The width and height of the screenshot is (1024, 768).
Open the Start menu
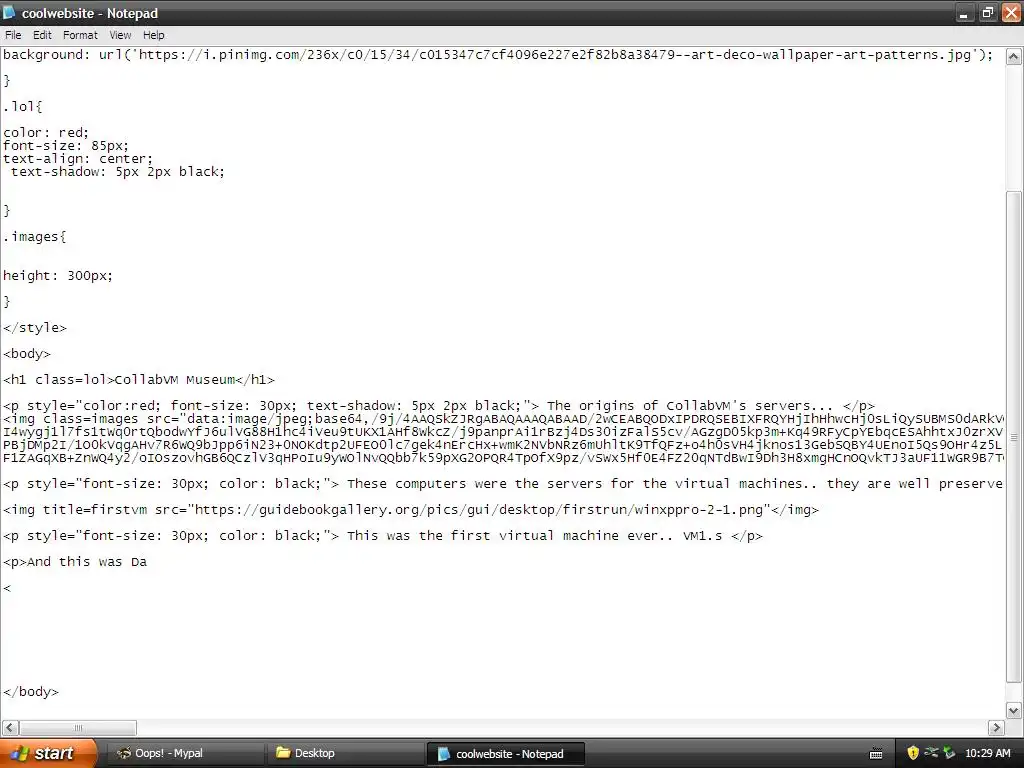(48, 753)
